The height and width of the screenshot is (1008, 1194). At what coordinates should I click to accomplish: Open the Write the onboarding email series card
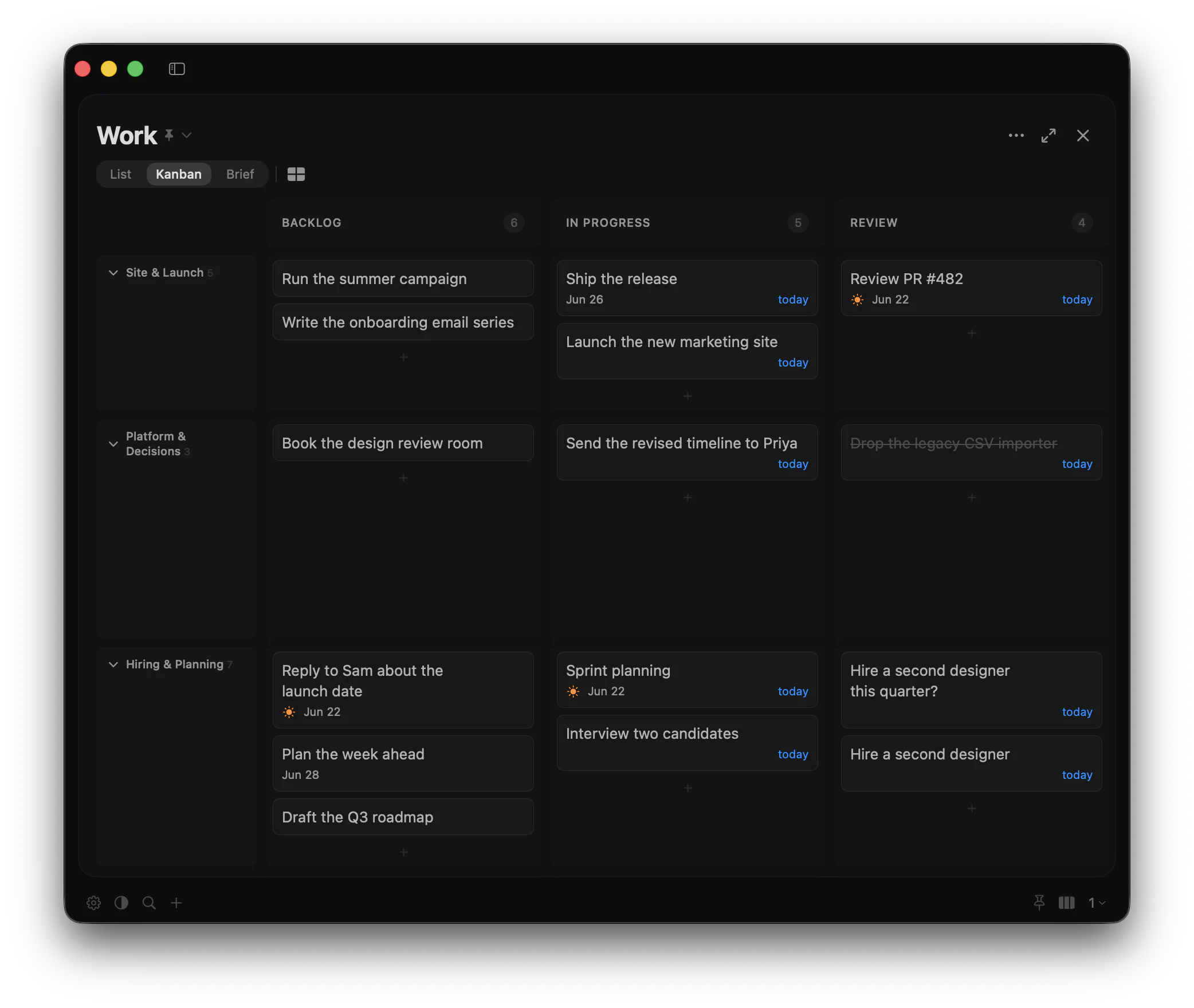[403, 322]
